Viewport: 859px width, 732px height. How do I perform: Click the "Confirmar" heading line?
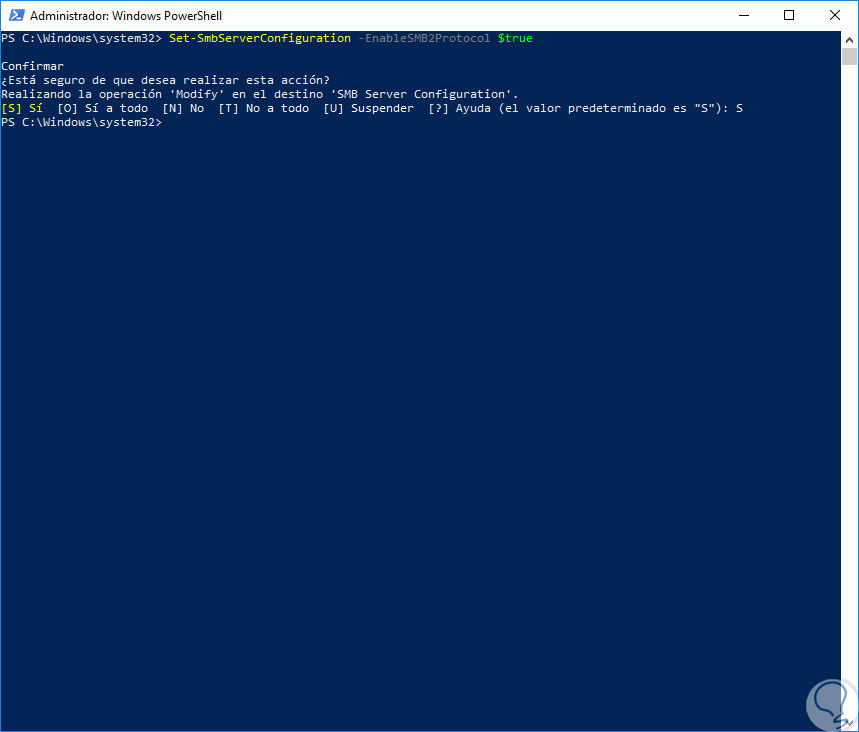[x=33, y=66]
